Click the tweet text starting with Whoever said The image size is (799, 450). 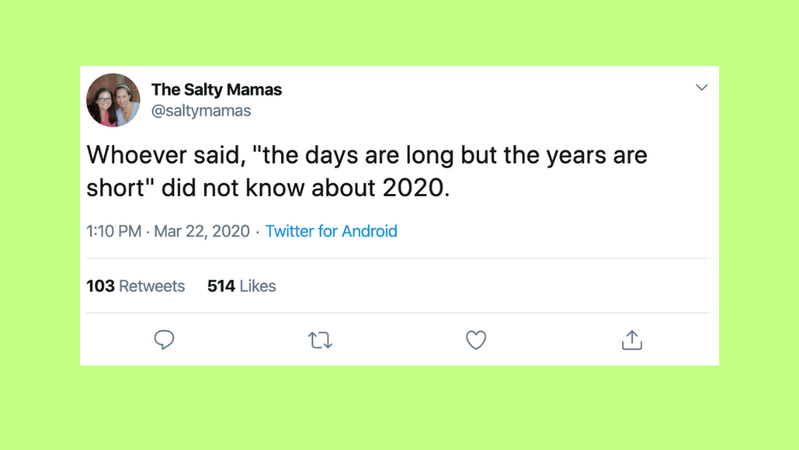click(x=366, y=157)
